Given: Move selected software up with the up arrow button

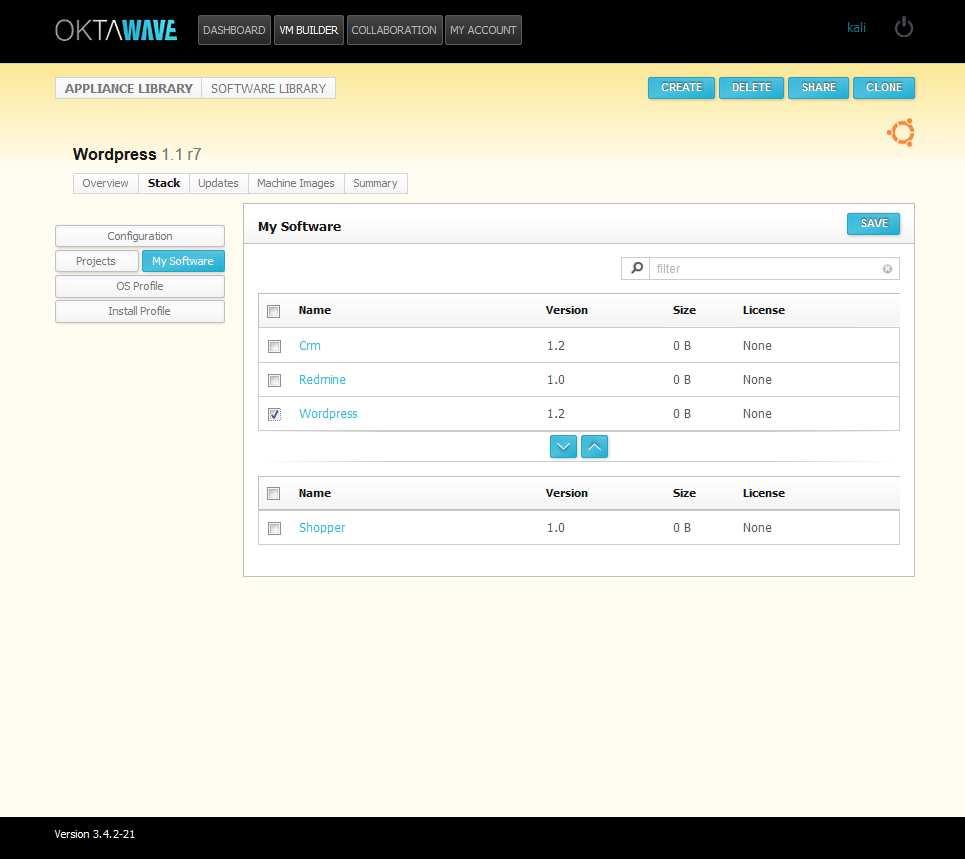Looking at the screenshot, I should 594,447.
